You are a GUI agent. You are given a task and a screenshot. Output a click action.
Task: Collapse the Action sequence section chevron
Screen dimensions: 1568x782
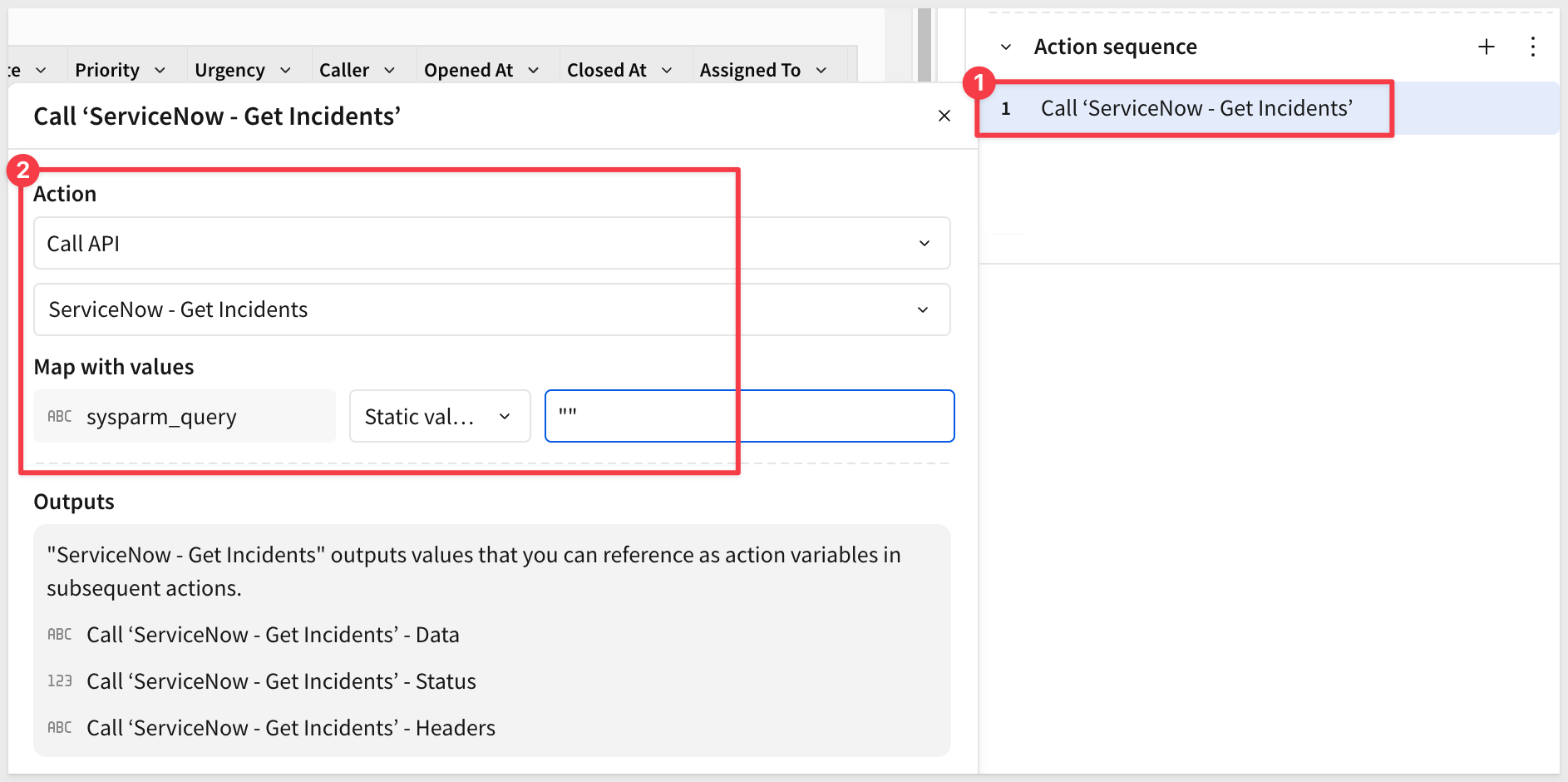(1006, 47)
